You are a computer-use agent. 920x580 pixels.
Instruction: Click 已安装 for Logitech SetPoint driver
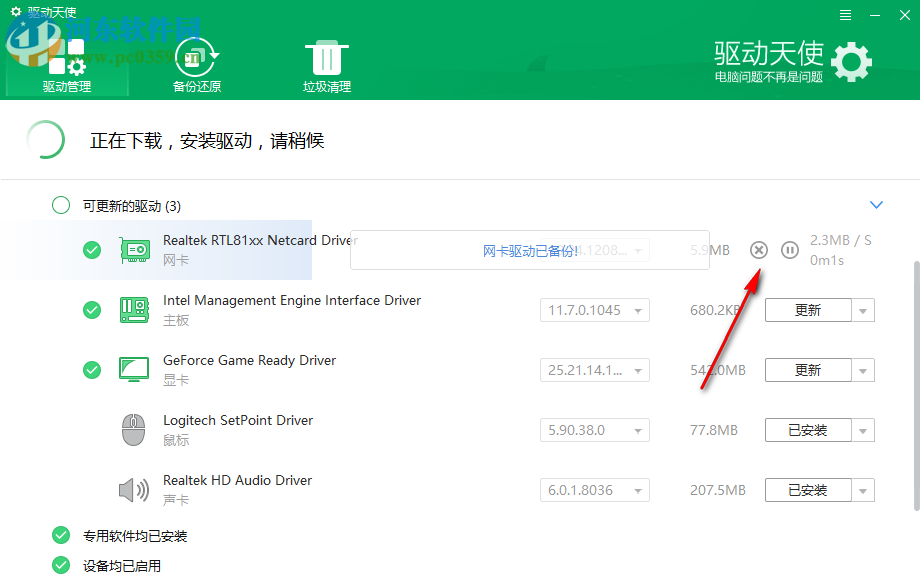pos(810,430)
